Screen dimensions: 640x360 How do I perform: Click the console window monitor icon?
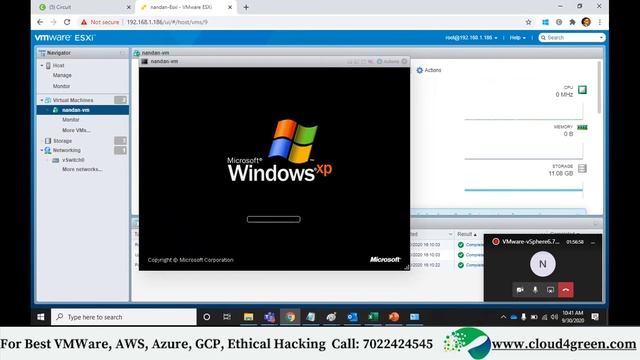[144, 62]
